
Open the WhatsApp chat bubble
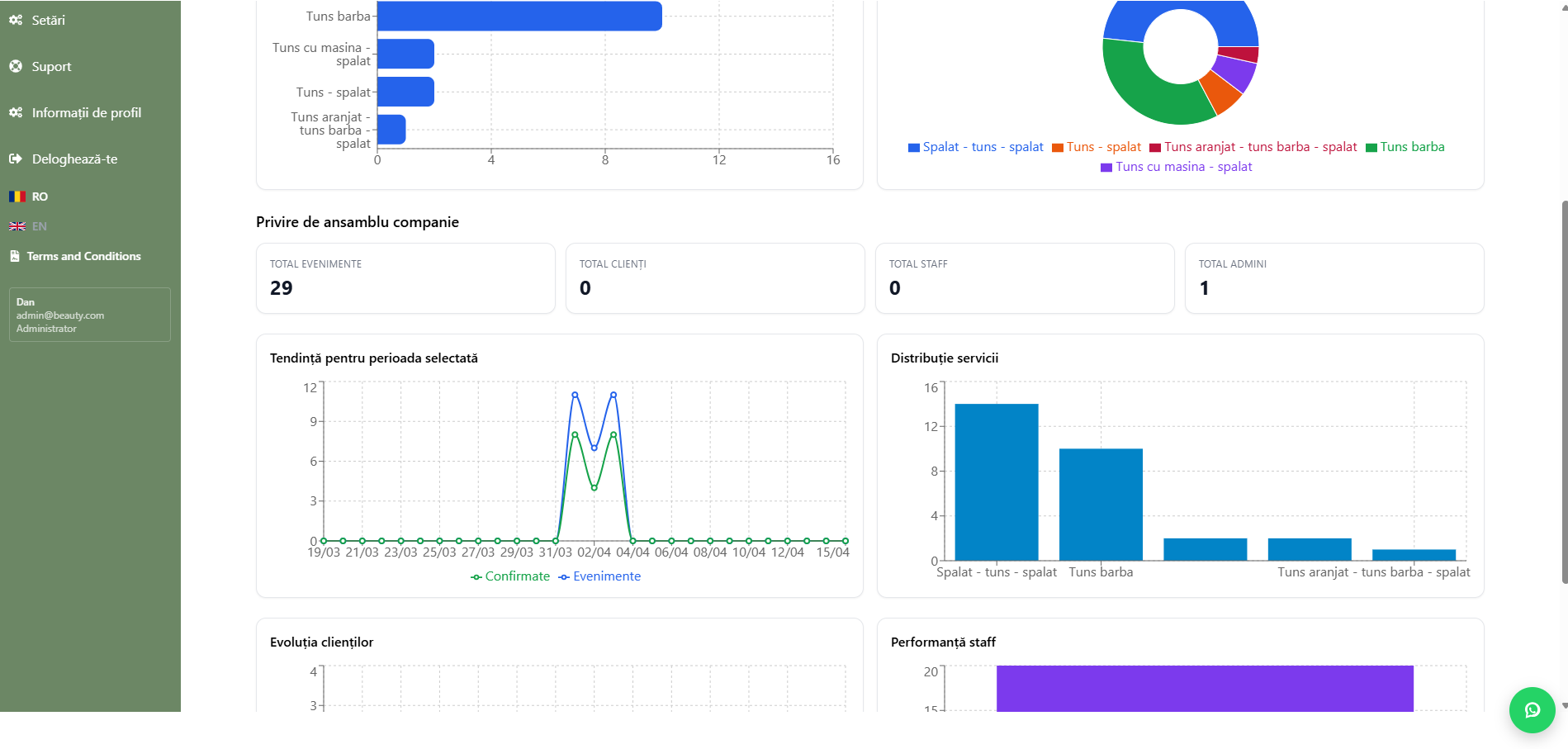pyautogui.click(x=1532, y=709)
